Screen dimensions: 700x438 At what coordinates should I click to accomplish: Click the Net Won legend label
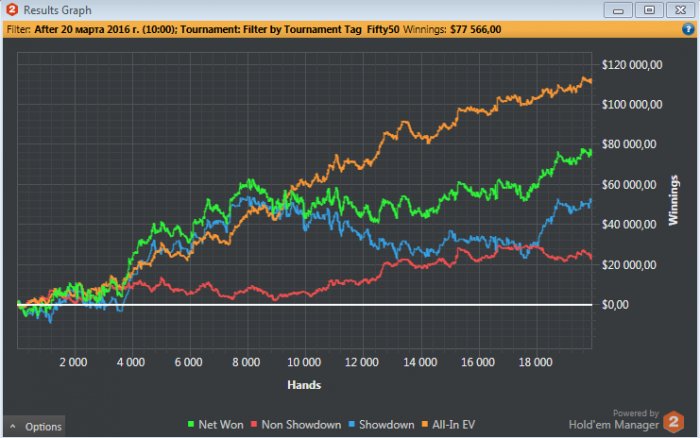(221, 425)
